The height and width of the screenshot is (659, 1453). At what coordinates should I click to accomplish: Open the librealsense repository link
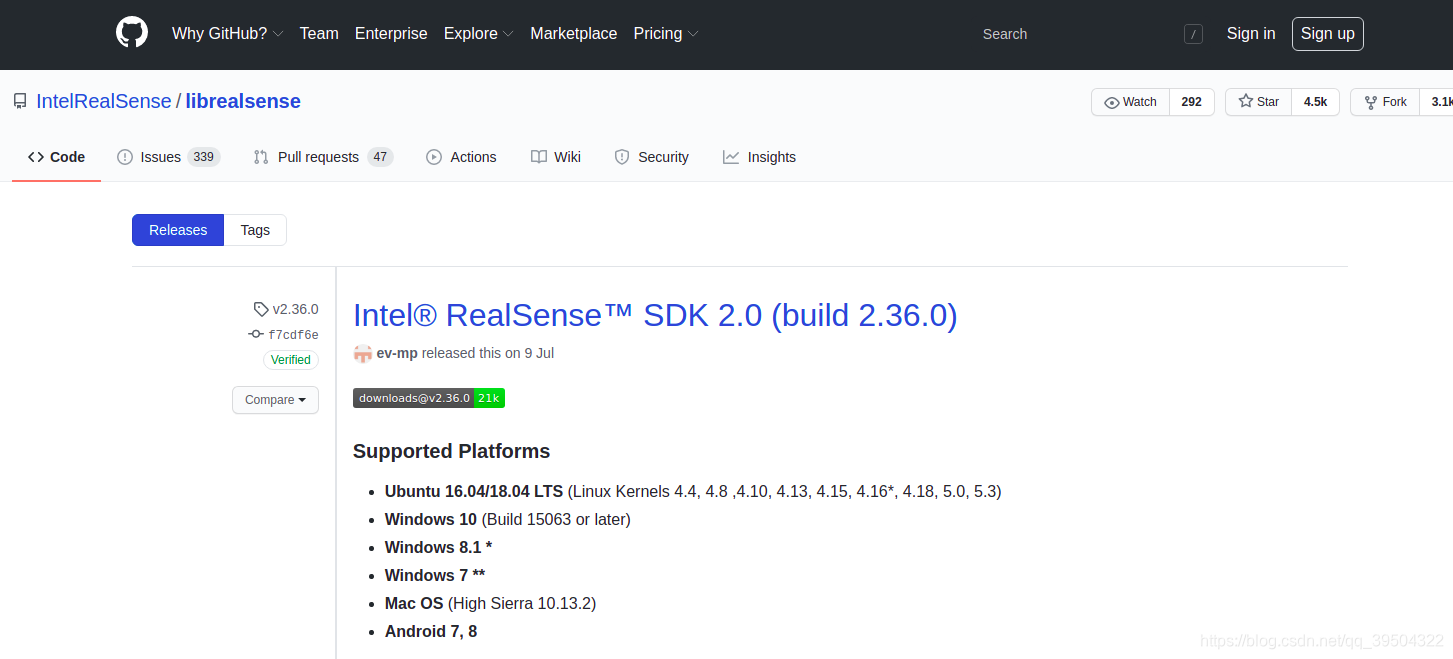[242, 100]
